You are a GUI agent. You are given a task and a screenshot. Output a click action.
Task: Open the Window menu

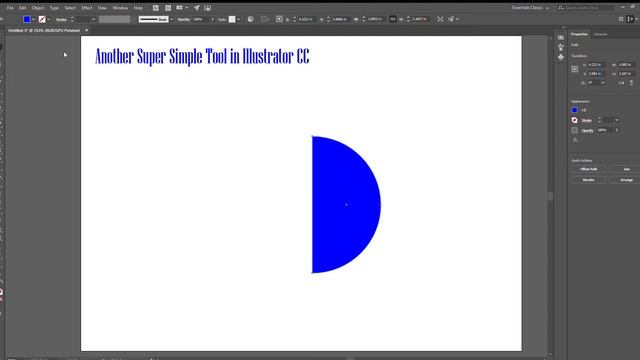120,8
